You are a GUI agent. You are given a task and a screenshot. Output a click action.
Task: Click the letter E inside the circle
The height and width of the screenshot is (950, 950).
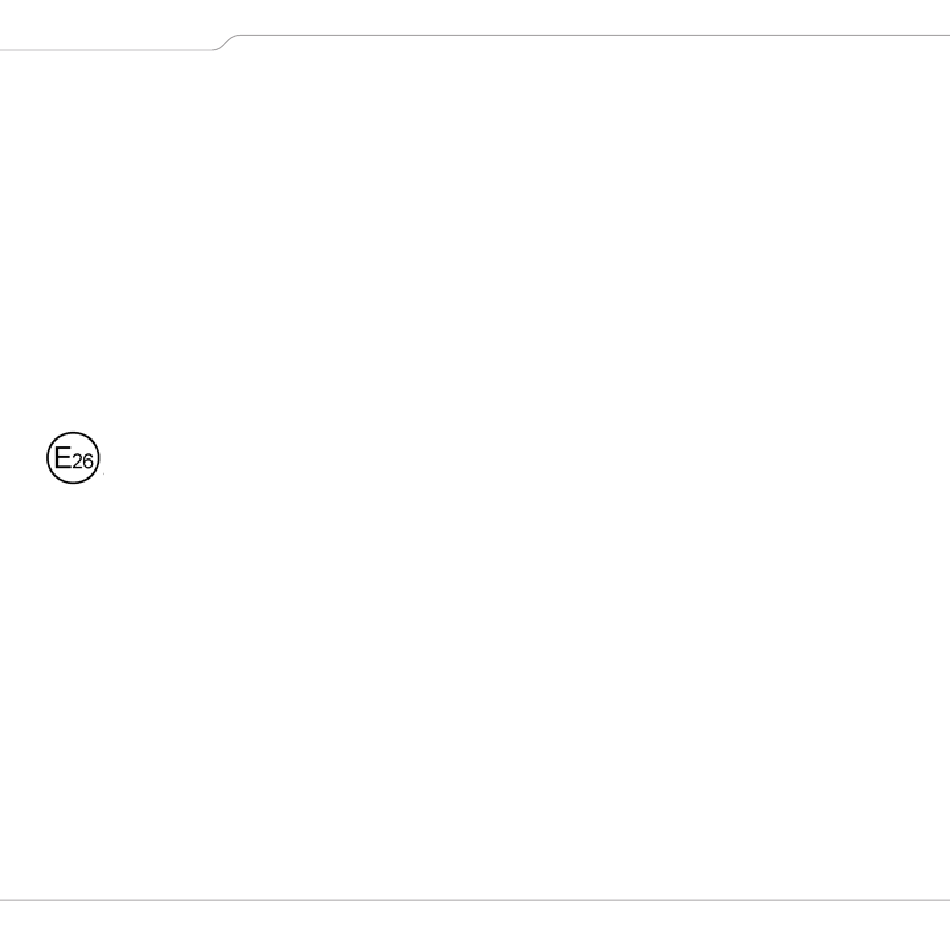(x=63, y=458)
